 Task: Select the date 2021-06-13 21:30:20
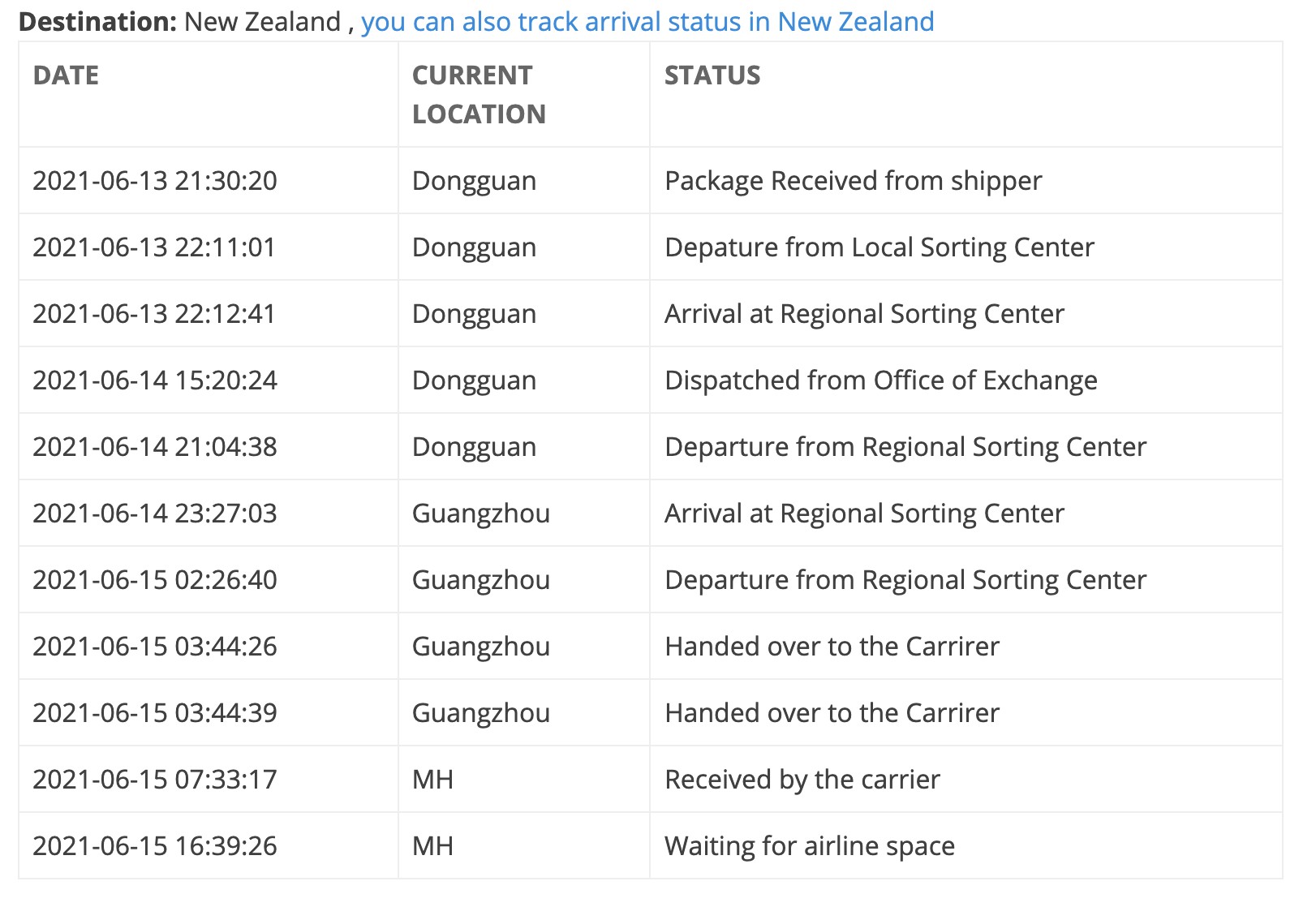point(155,181)
